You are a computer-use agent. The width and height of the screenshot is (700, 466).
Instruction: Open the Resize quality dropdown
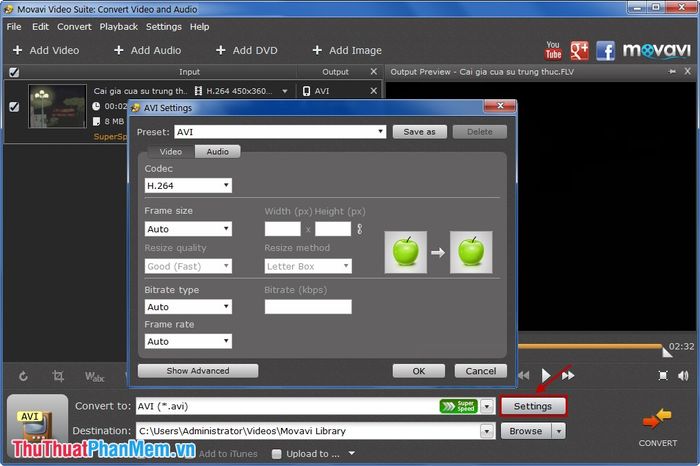coord(188,266)
